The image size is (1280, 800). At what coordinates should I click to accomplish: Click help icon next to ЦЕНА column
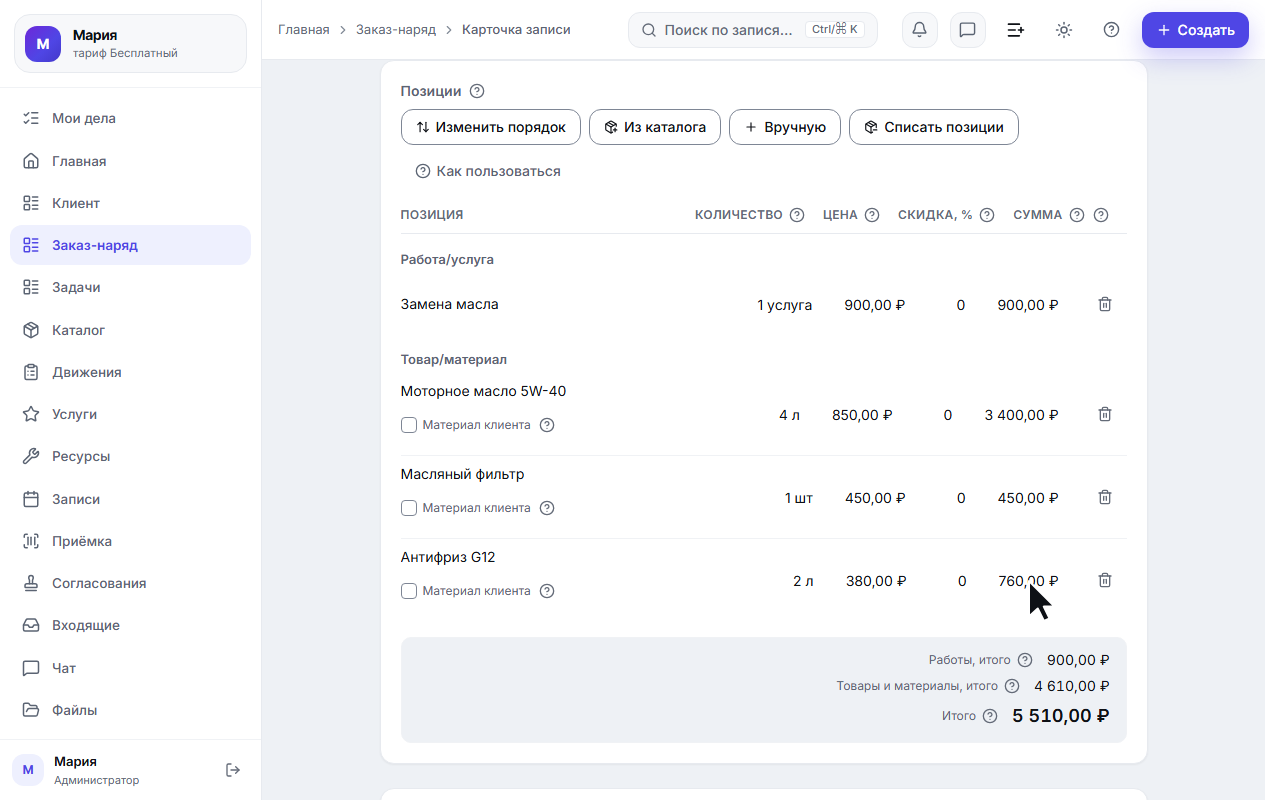point(872,215)
